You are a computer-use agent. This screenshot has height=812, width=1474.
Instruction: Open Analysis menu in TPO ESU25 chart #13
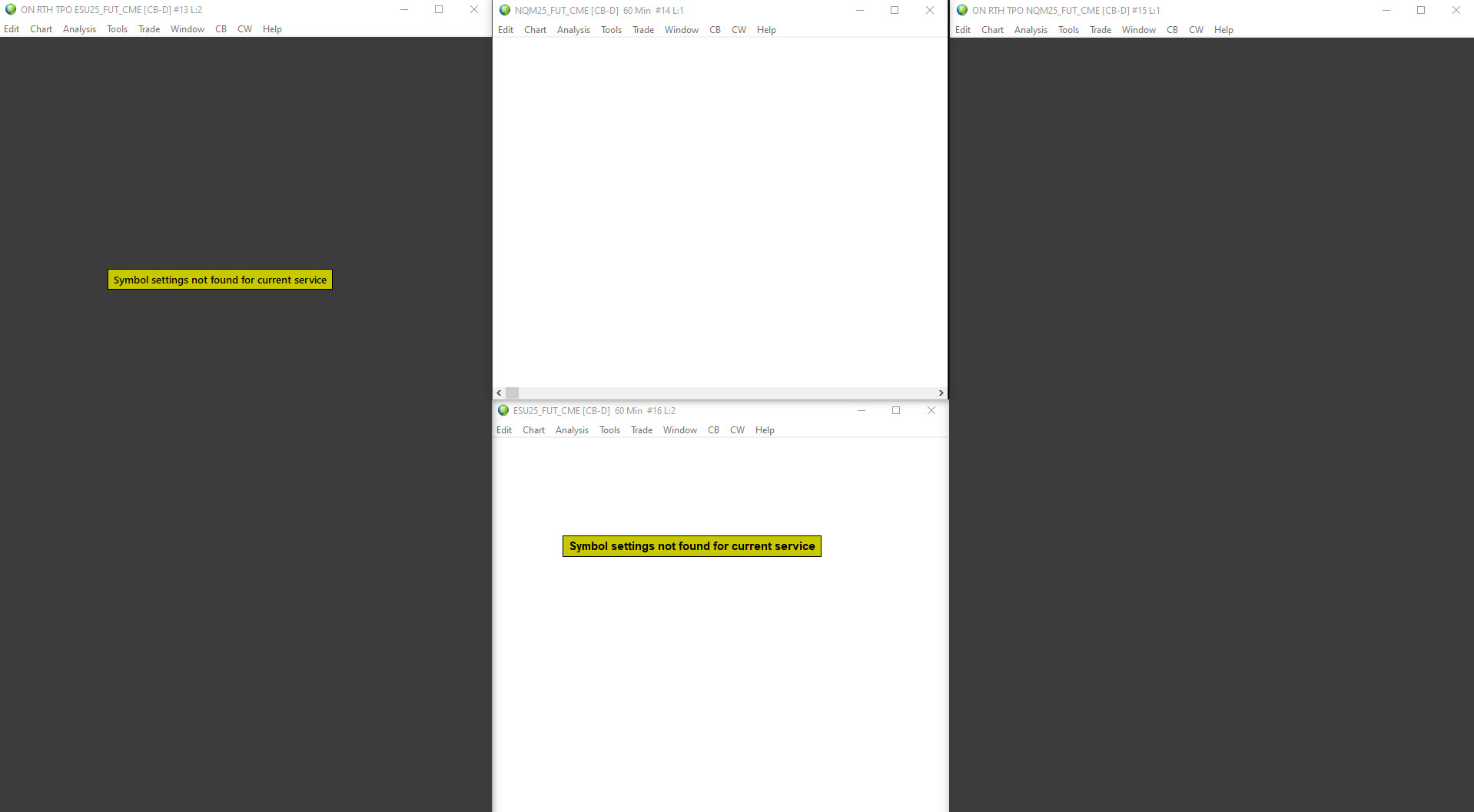[80, 29]
